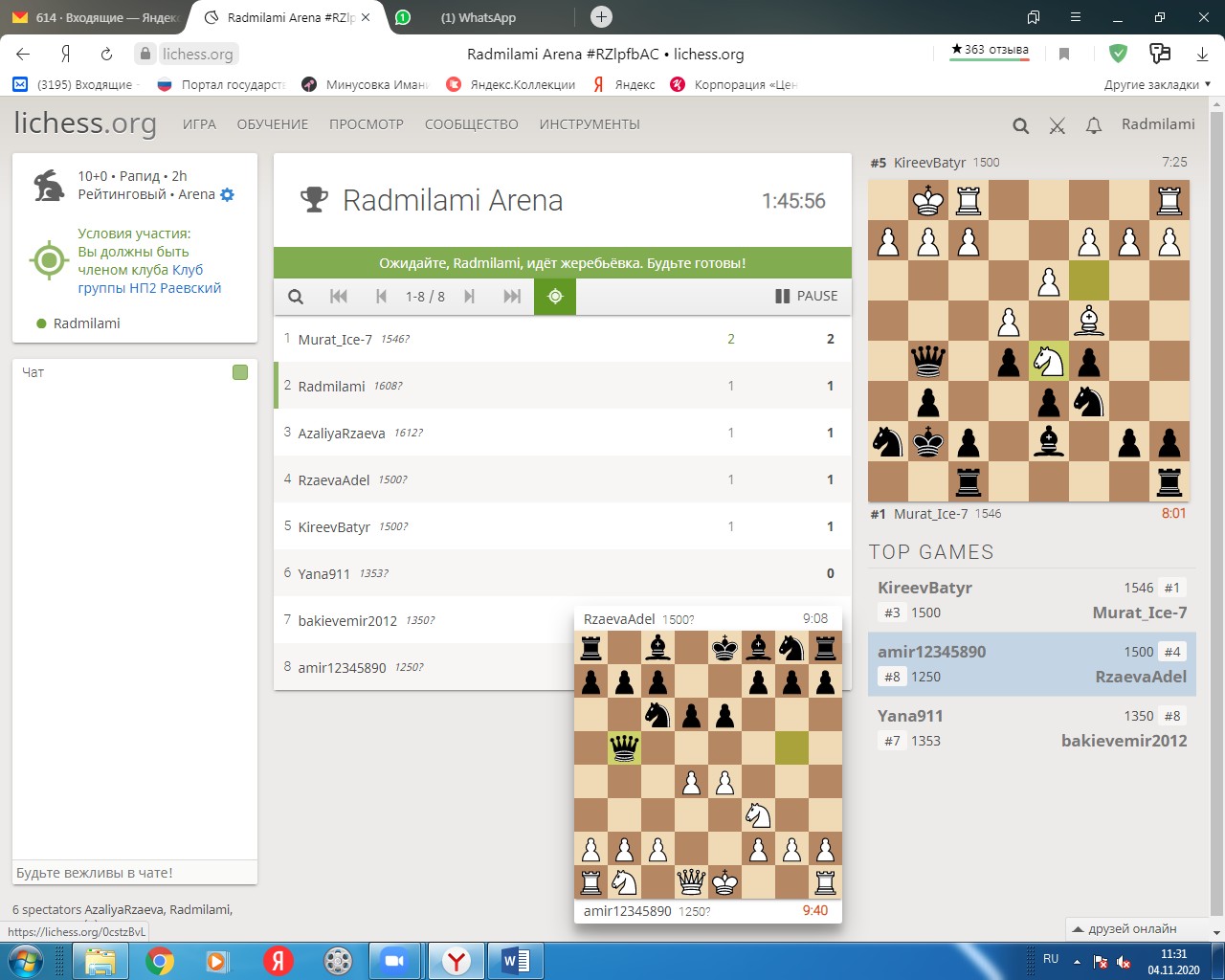Open the challenges crossed-swords icon
The width and height of the screenshot is (1225, 980).
tap(1057, 125)
